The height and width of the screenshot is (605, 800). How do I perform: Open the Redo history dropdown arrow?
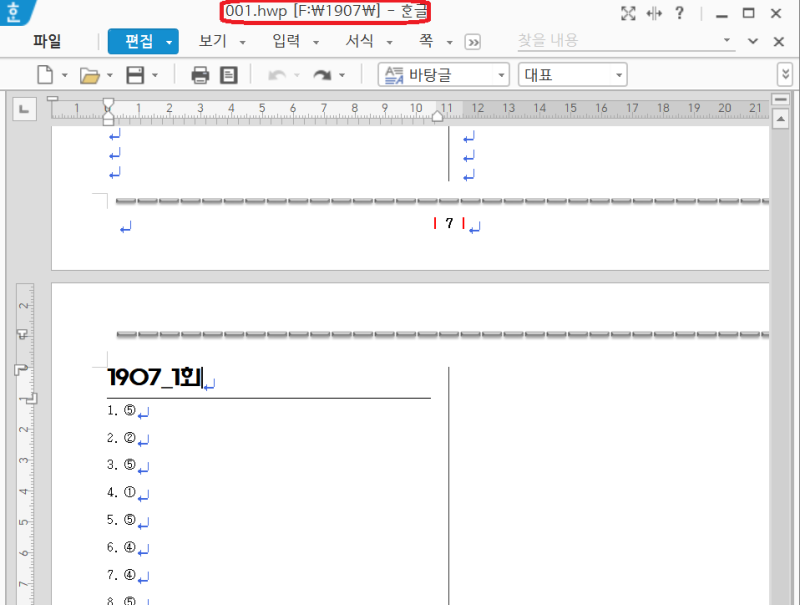click(x=342, y=75)
